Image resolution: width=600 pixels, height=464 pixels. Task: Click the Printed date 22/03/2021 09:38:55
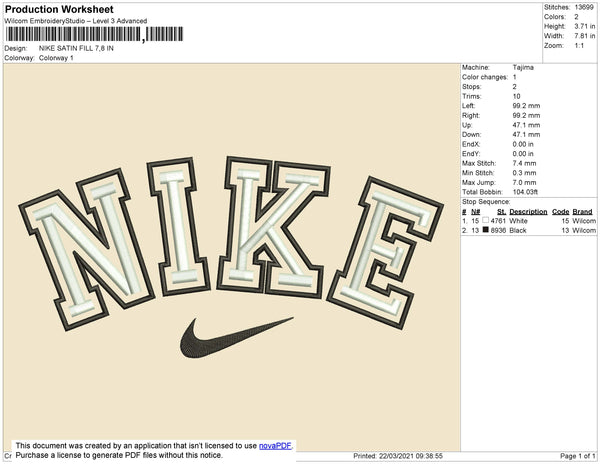click(398, 456)
